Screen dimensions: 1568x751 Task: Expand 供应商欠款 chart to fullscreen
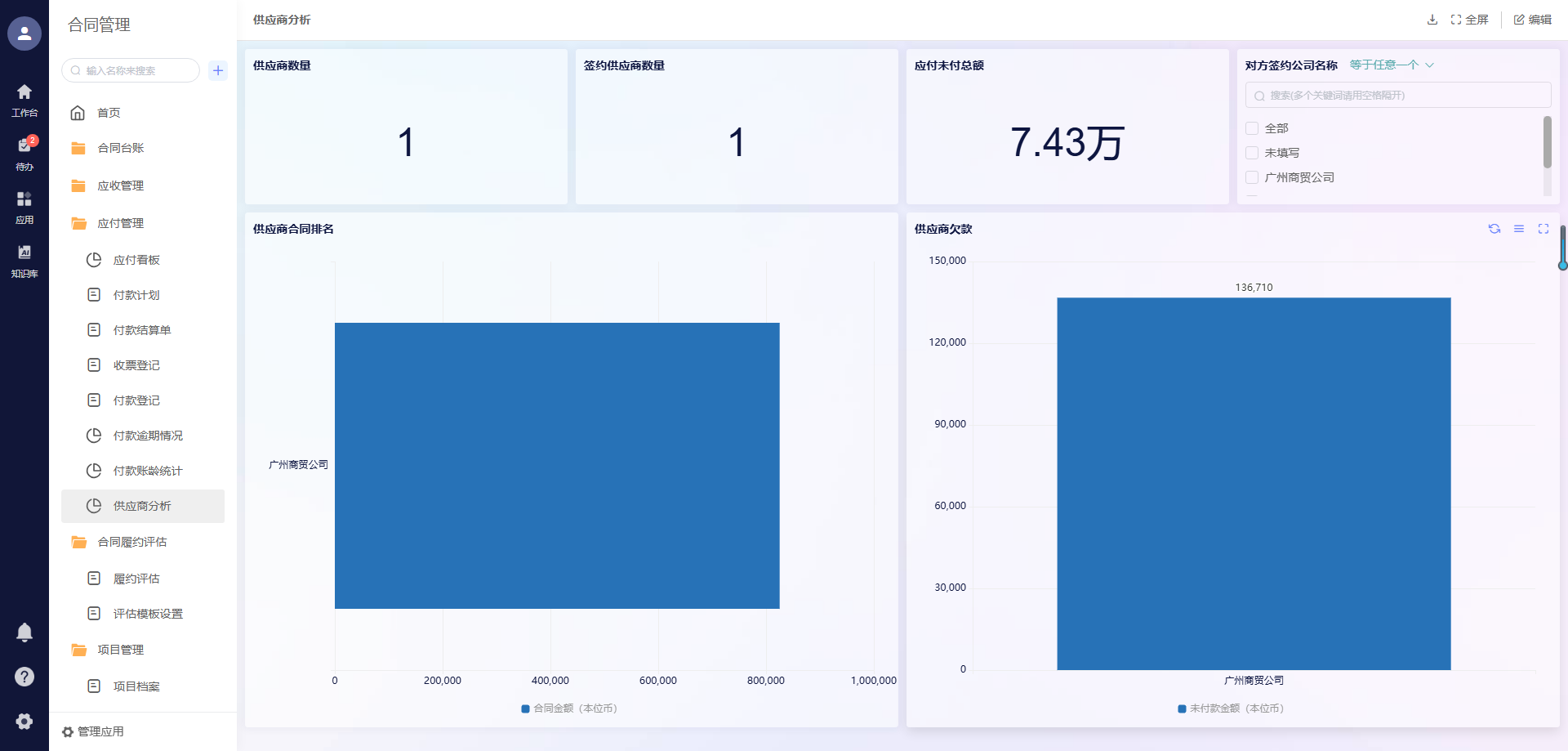point(1543,229)
